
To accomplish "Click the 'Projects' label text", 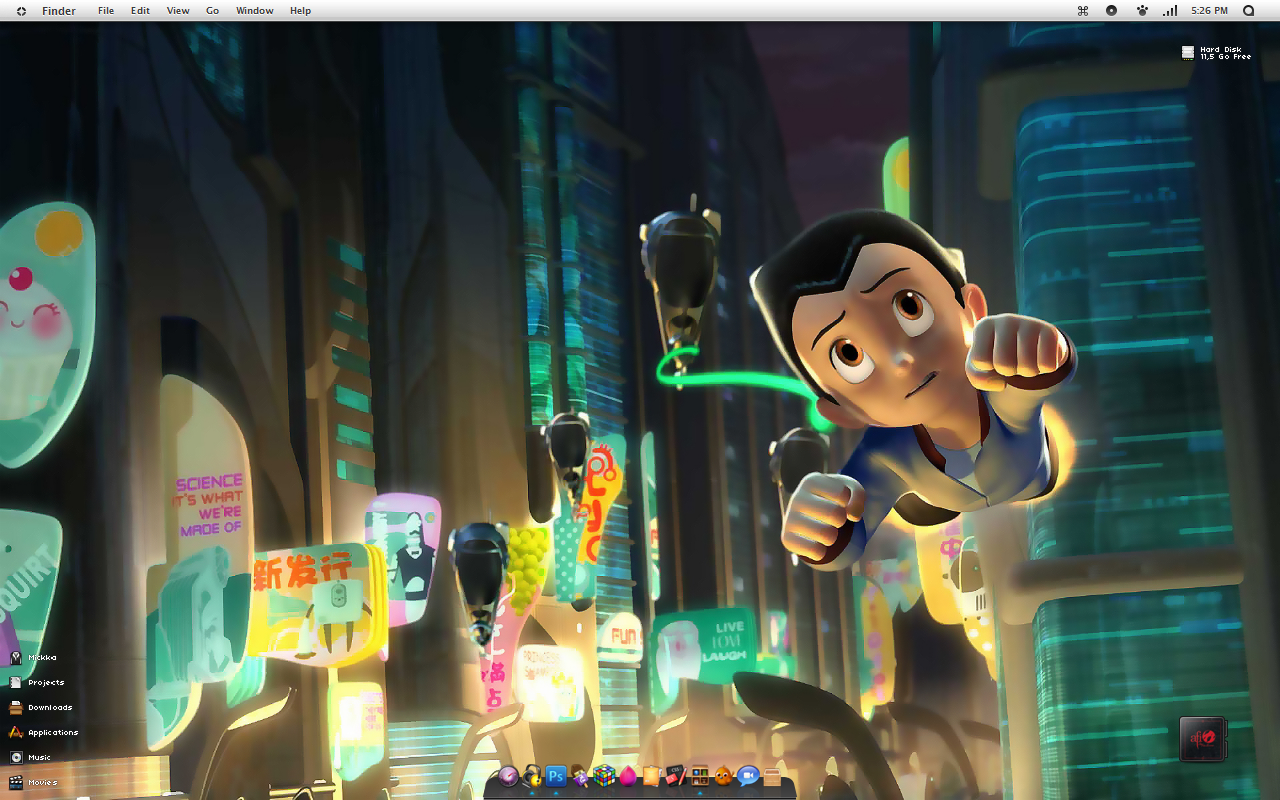I will click(x=46, y=683).
